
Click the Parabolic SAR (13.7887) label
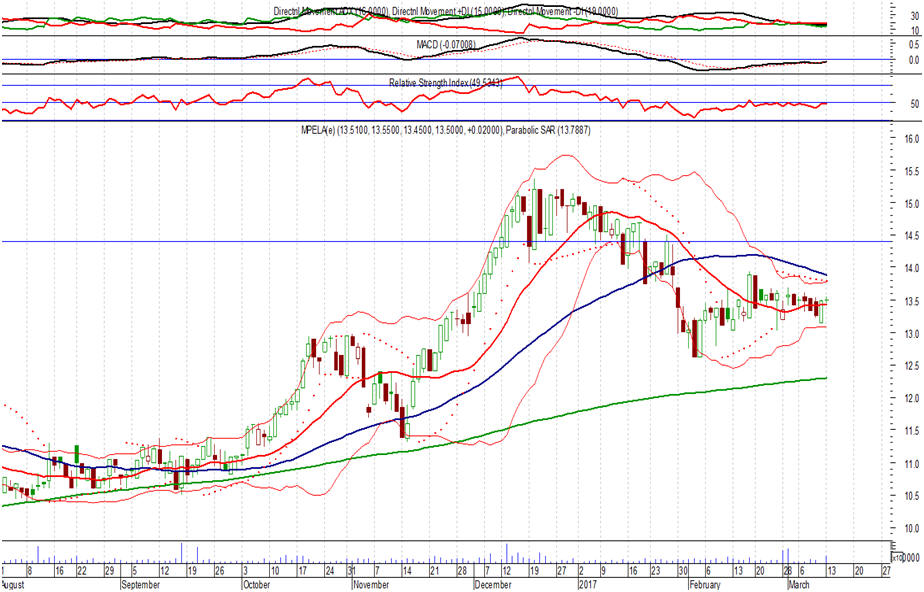[x=549, y=131]
